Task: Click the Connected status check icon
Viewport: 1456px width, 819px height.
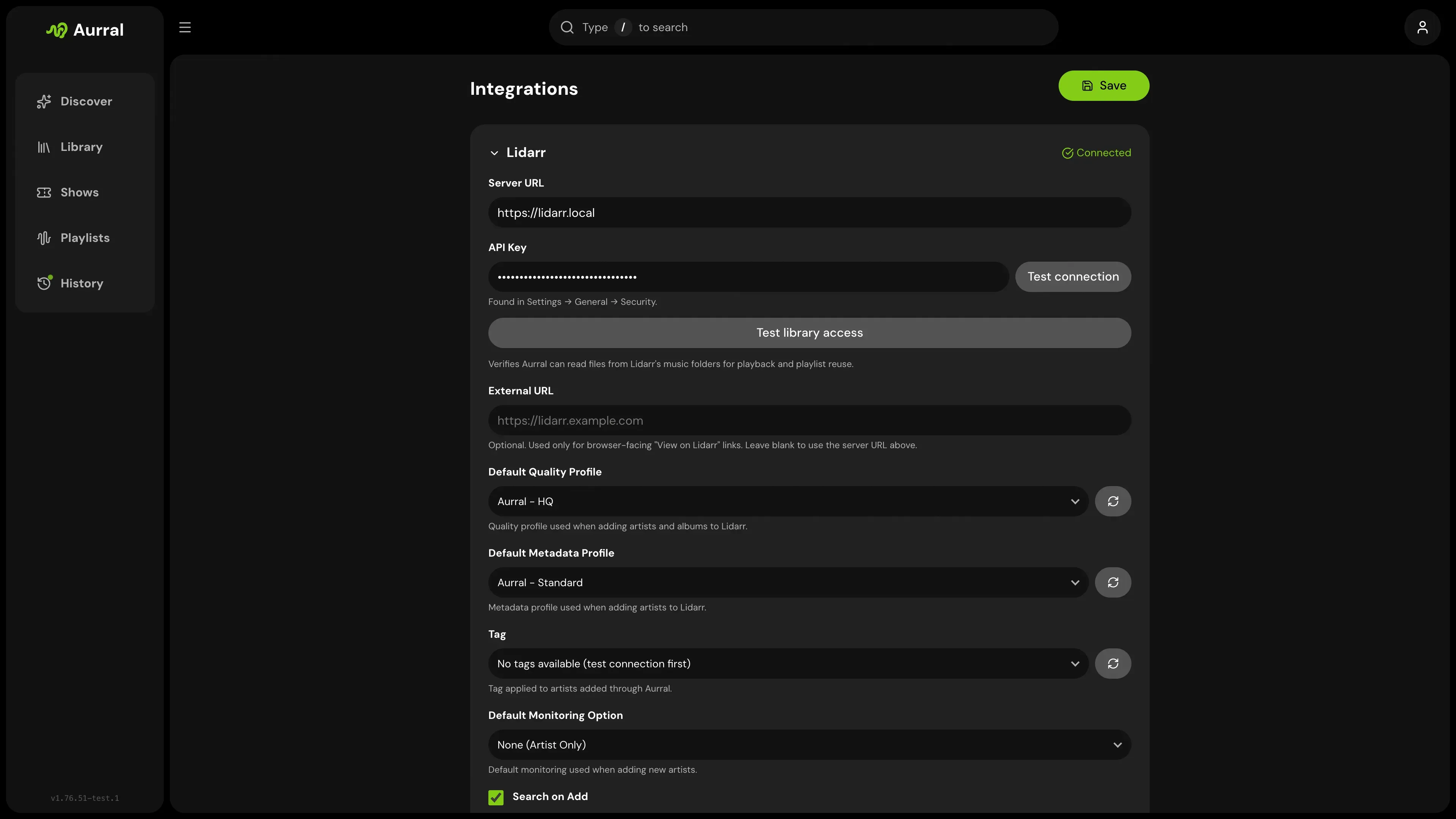Action: pyautogui.click(x=1067, y=152)
